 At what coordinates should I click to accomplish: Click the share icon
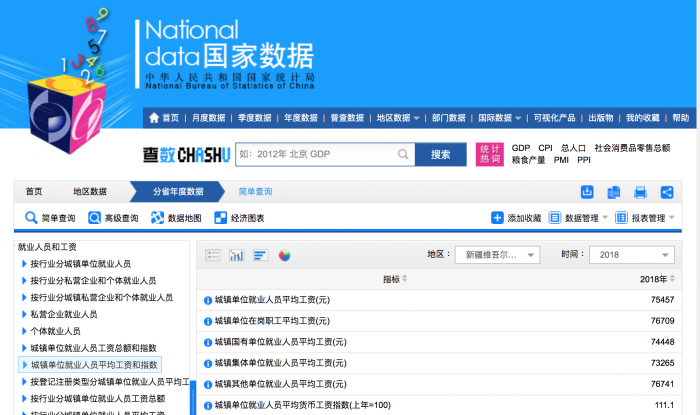(666, 192)
